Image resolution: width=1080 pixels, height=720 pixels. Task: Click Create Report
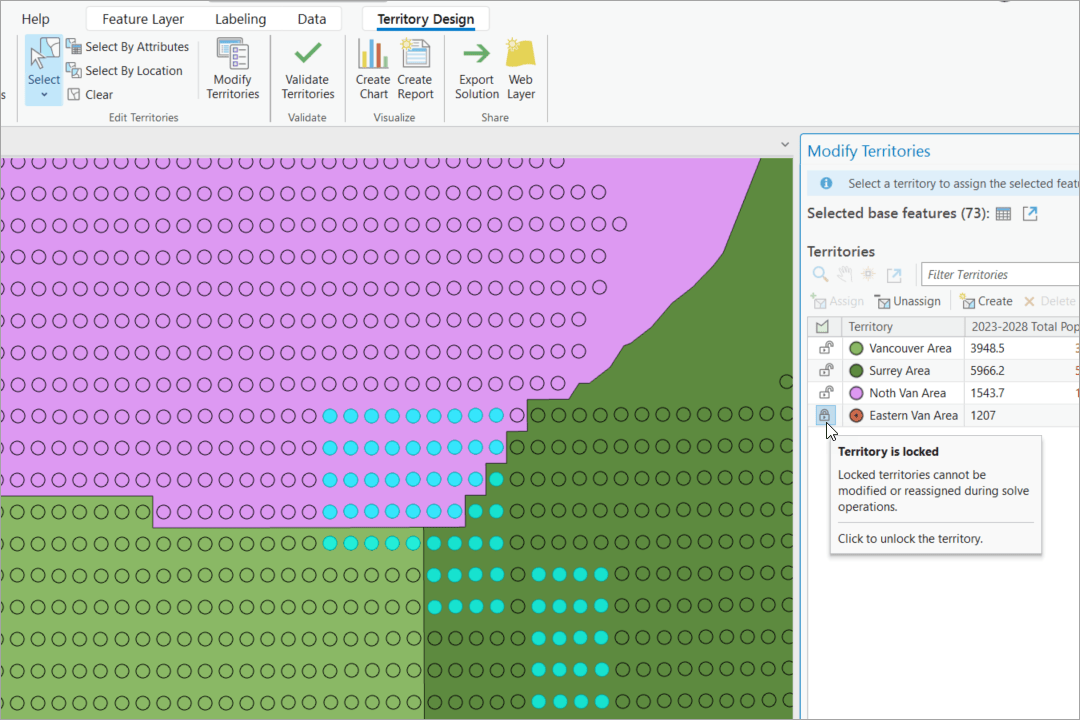tap(415, 69)
